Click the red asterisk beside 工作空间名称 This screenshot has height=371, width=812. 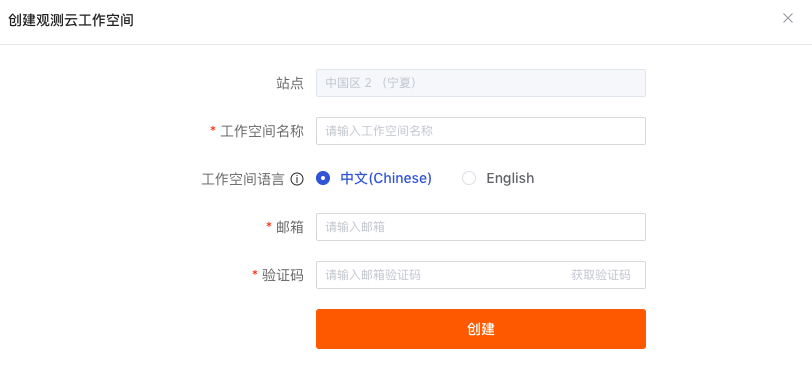tap(213, 130)
